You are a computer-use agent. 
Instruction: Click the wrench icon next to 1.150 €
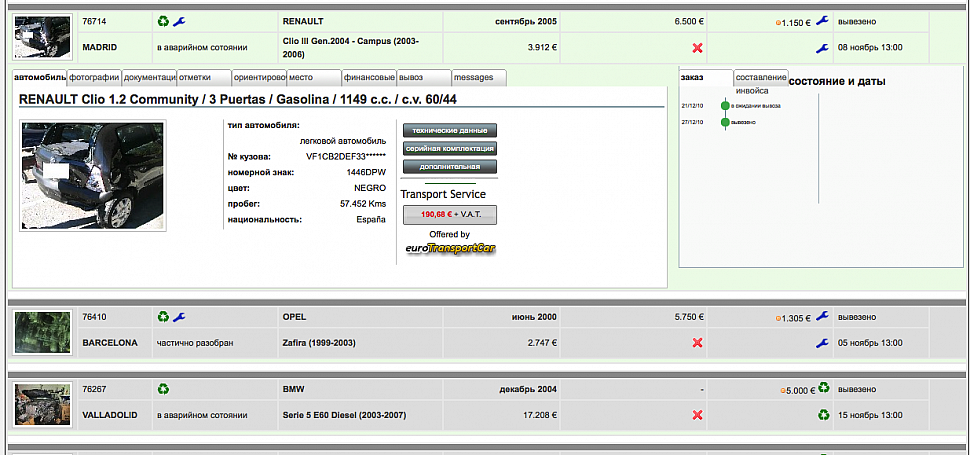(822, 21)
